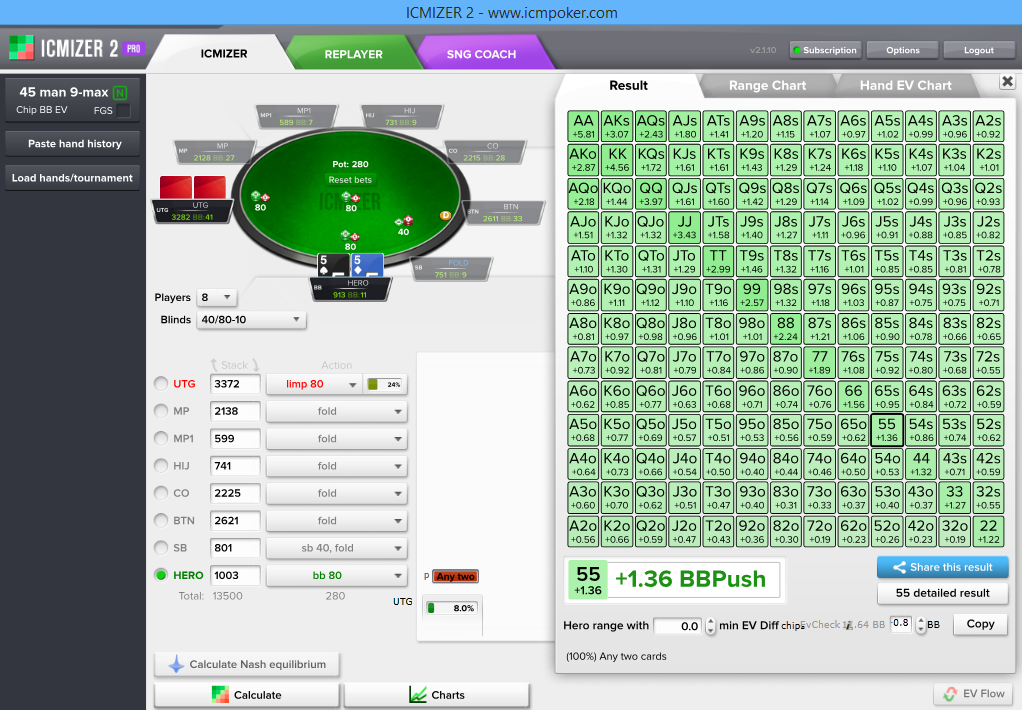Click the HERO stack field 1003
Screen dimensions: 1022x710
click(x=235, y=576)
